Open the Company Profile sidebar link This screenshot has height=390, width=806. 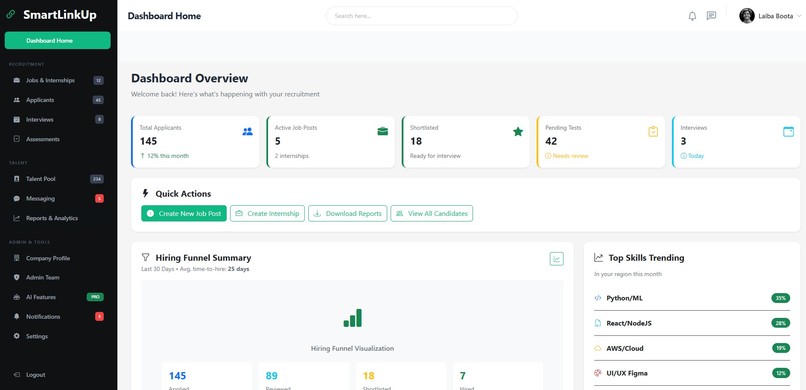(58, 258)
